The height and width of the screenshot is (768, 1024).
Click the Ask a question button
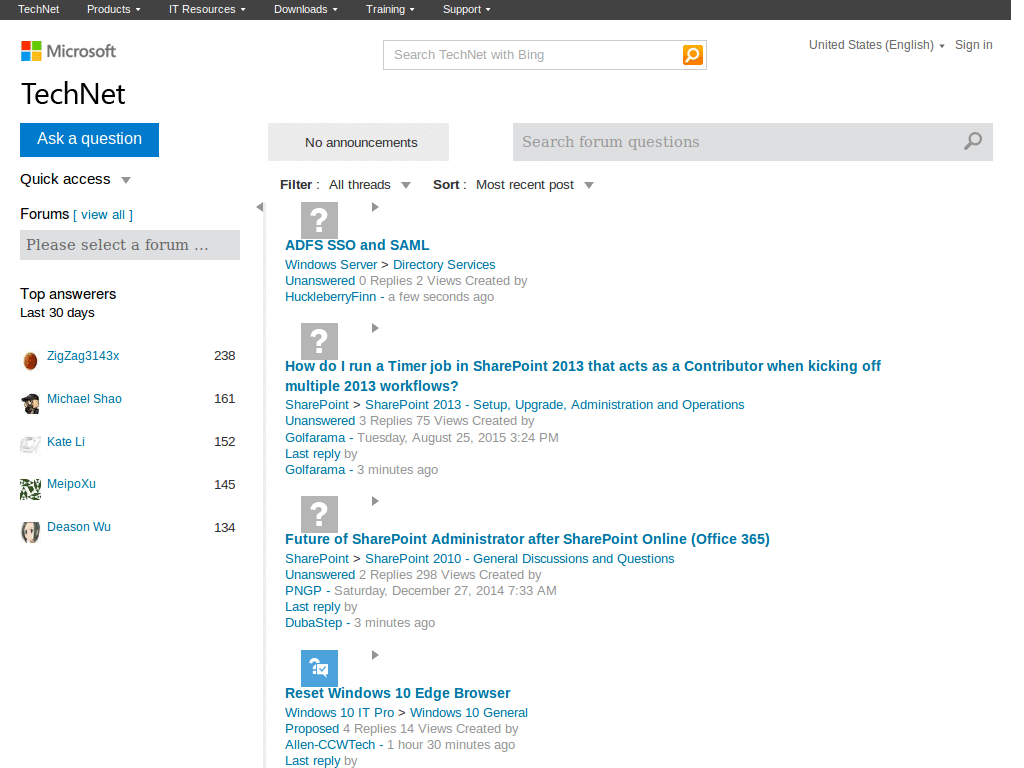click(x=89, y=140)
